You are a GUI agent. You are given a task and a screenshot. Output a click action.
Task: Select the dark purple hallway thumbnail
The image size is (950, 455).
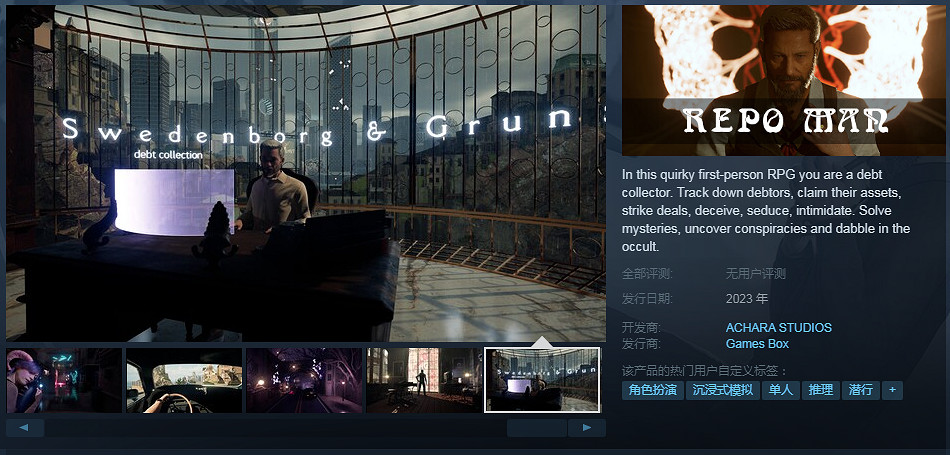tap(304, 380)
